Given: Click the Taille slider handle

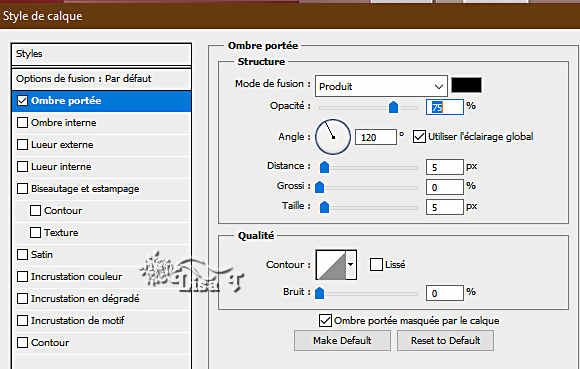Looking at the screenshot, I should 324,207.
